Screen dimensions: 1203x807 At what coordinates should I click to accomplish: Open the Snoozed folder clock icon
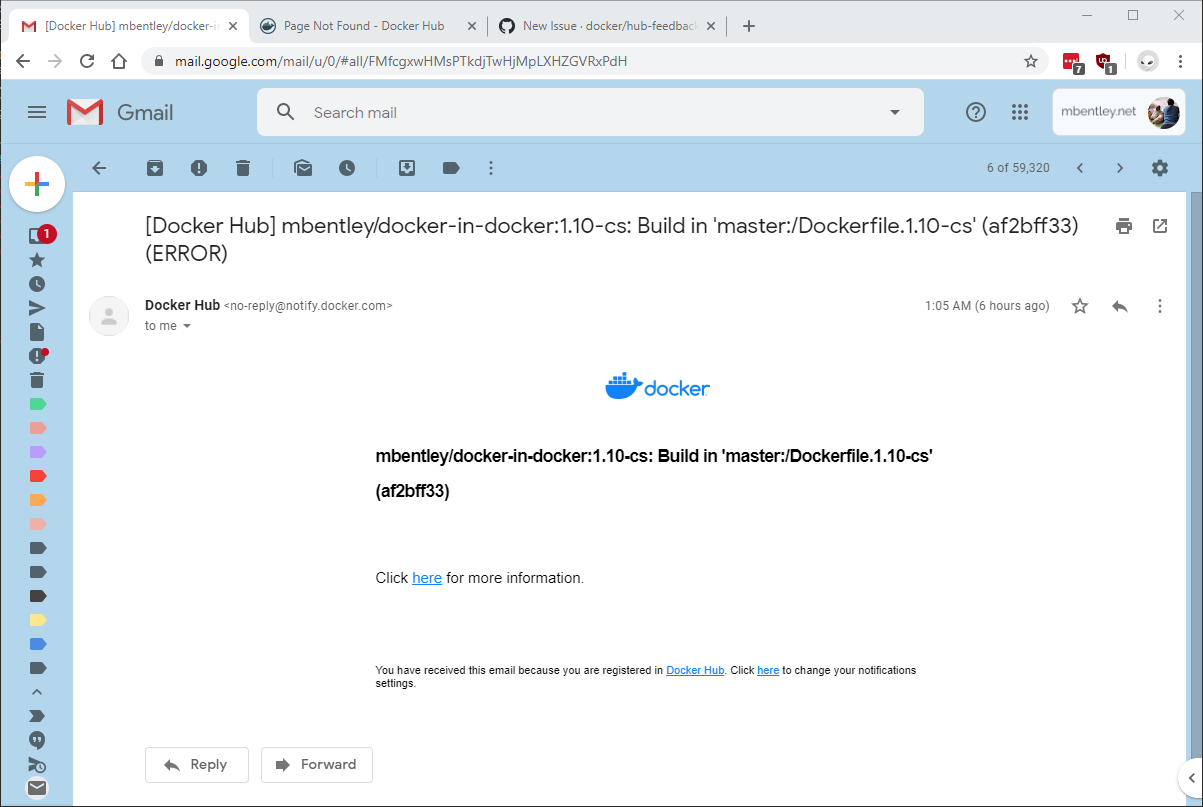pyautogui.click(x=37, y=284)
